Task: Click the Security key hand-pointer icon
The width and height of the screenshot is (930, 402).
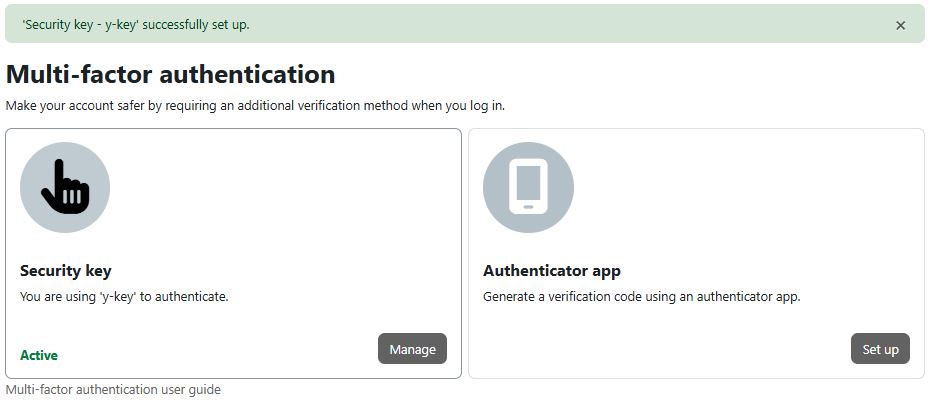Action: click(66, 186)
